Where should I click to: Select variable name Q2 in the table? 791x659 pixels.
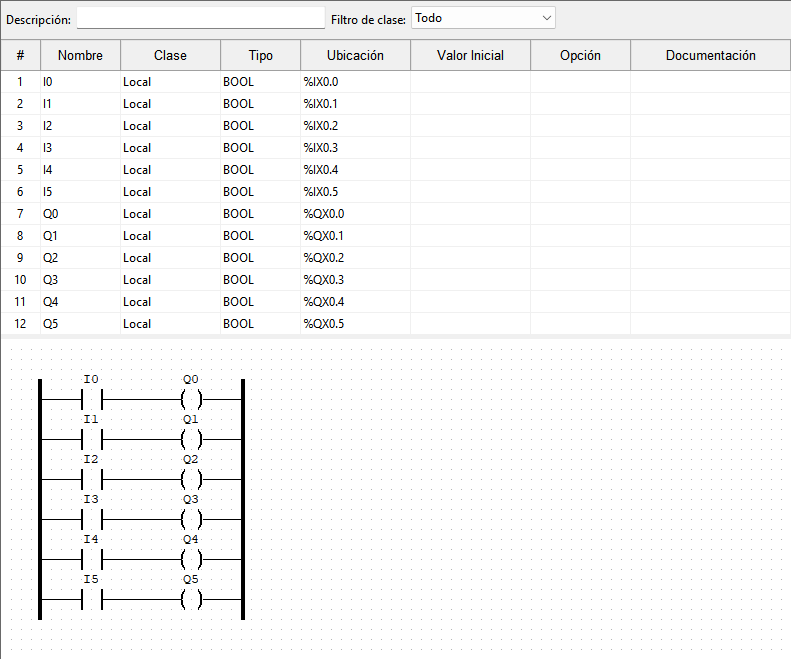(x=80, y=258)
